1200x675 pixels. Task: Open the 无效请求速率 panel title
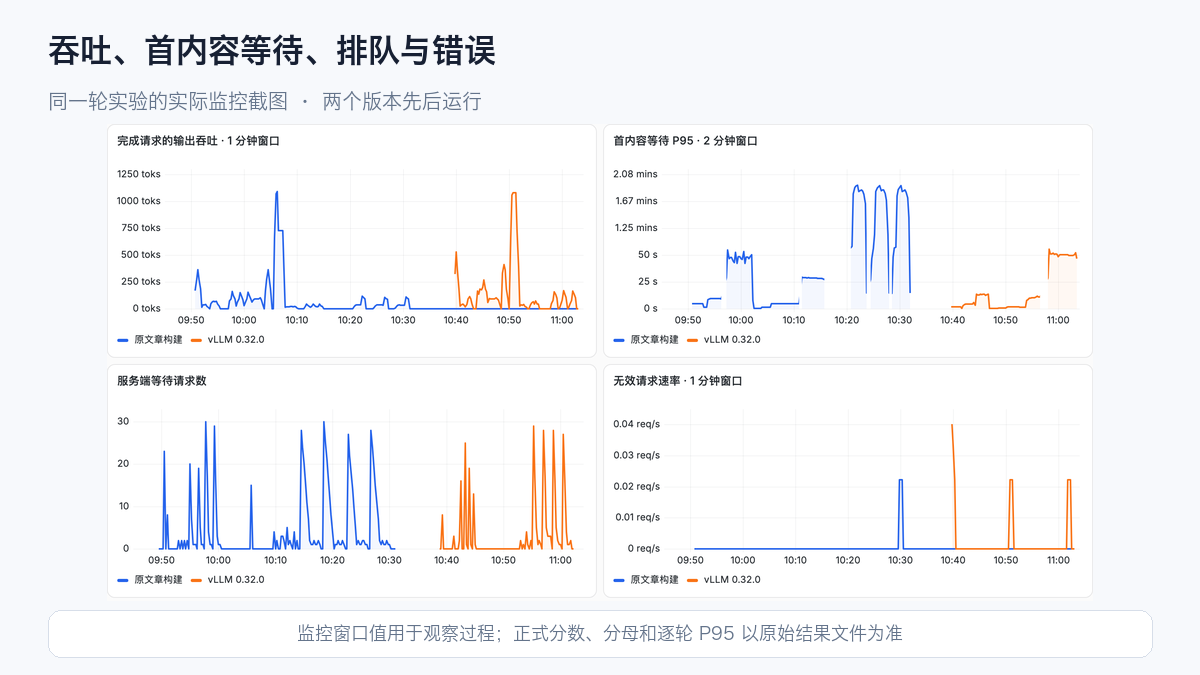pyautogui.click(x=680, y=381)
